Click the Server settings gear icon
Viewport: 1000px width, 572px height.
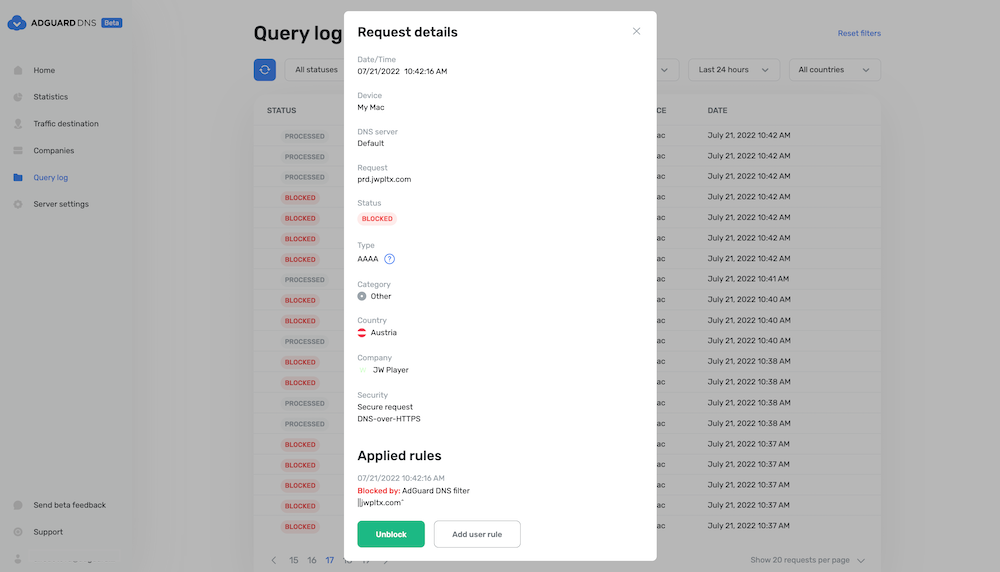(18, 204)
